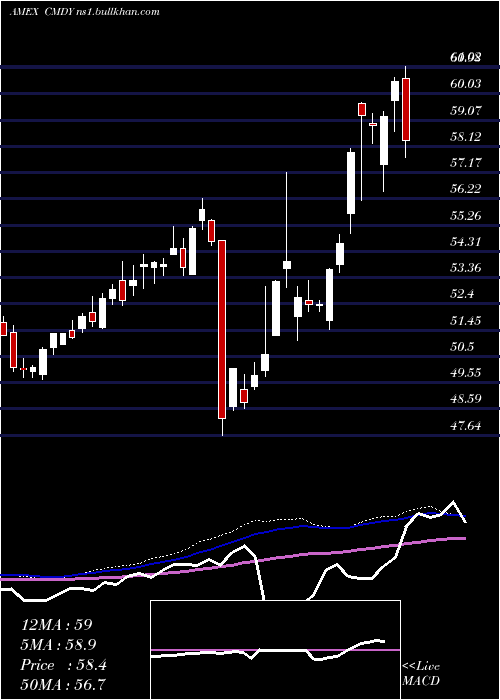
Task: Click the 'AMEX CMDY ns1.bullkhan.com' chart title
Action: point(85,12)
